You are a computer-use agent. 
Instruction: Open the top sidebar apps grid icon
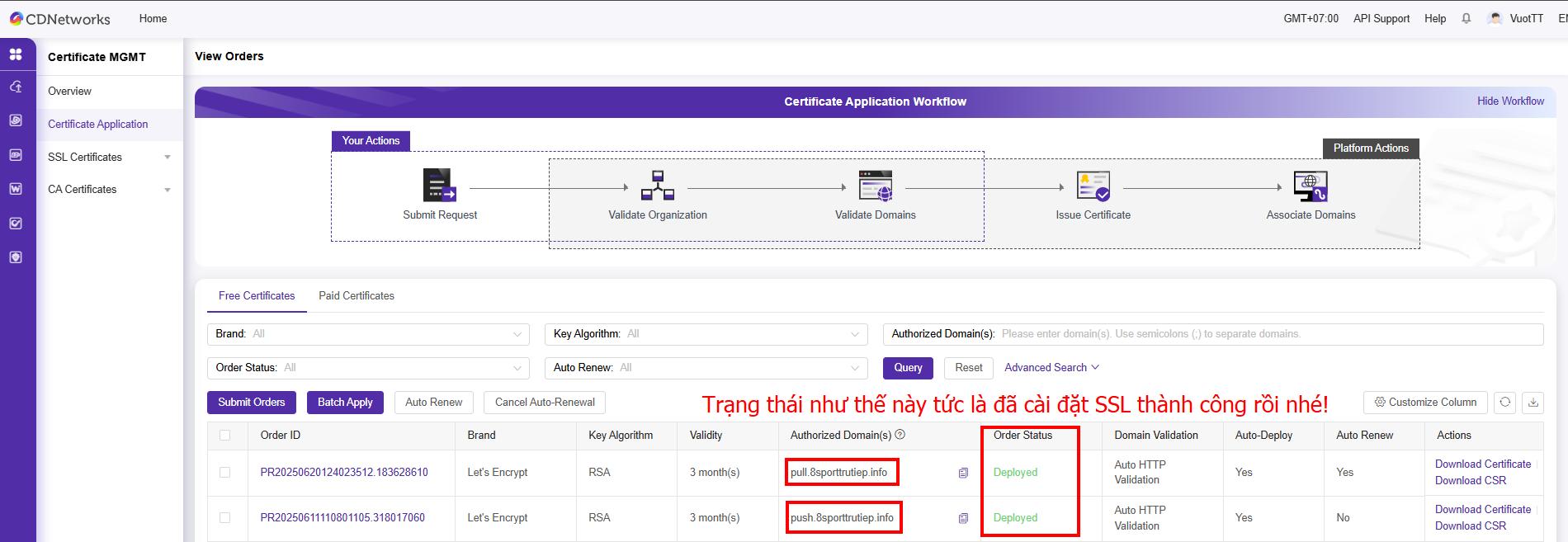16,55
